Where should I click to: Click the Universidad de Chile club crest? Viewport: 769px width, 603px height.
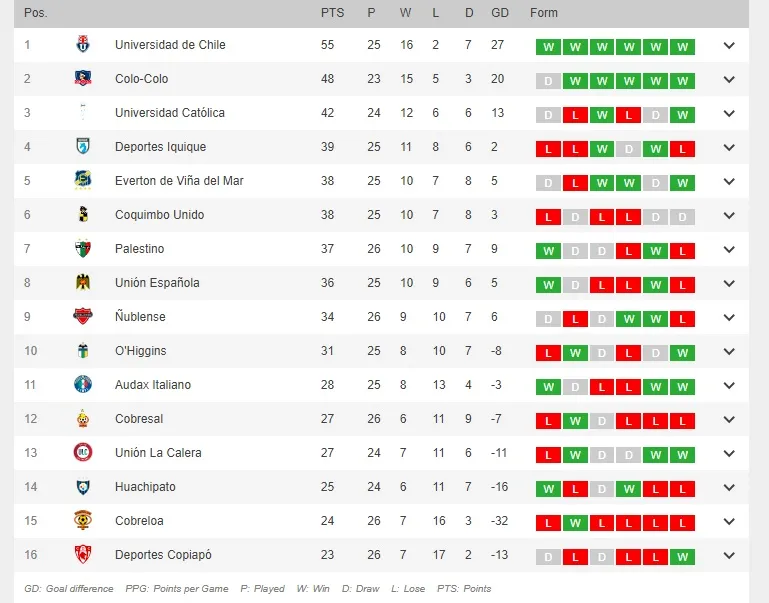pos(83,45)
